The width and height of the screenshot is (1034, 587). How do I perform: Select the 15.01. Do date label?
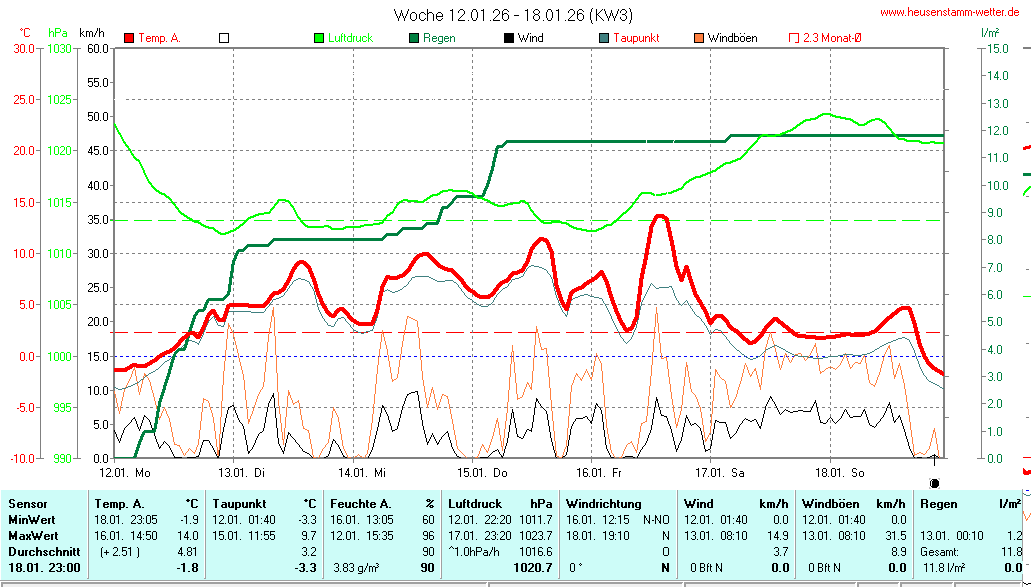(x=483, y=472)
